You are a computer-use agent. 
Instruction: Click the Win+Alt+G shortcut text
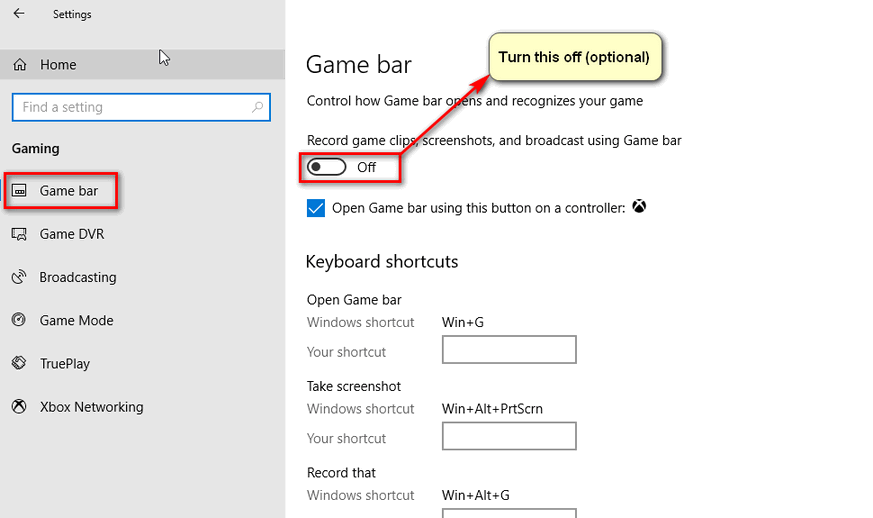point(475,495)
